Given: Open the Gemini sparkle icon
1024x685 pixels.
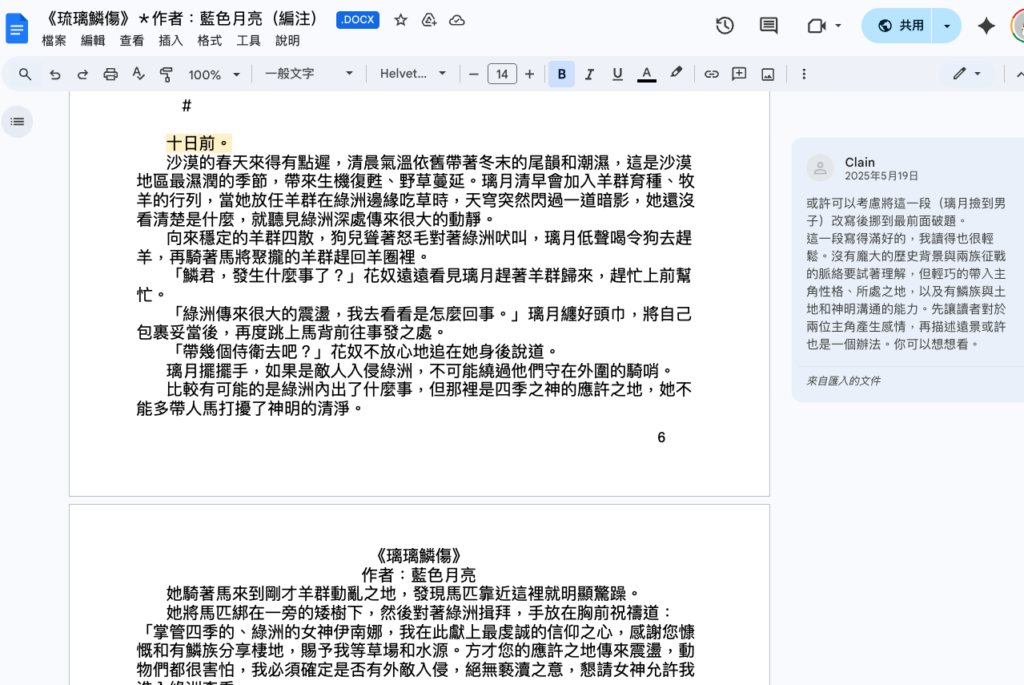Looking at the screenshot, I should point(986,25).
